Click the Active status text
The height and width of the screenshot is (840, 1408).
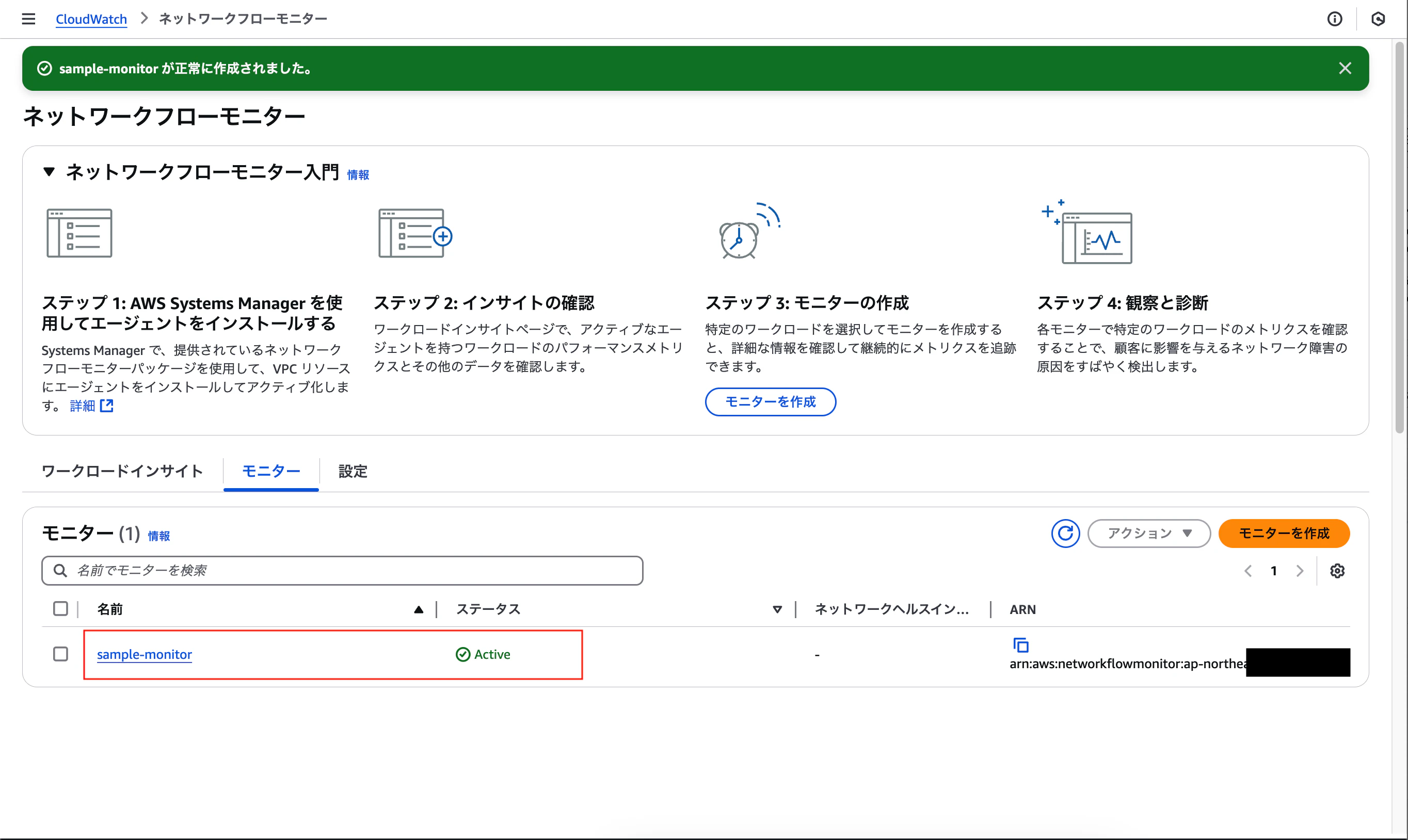[492, 654]
